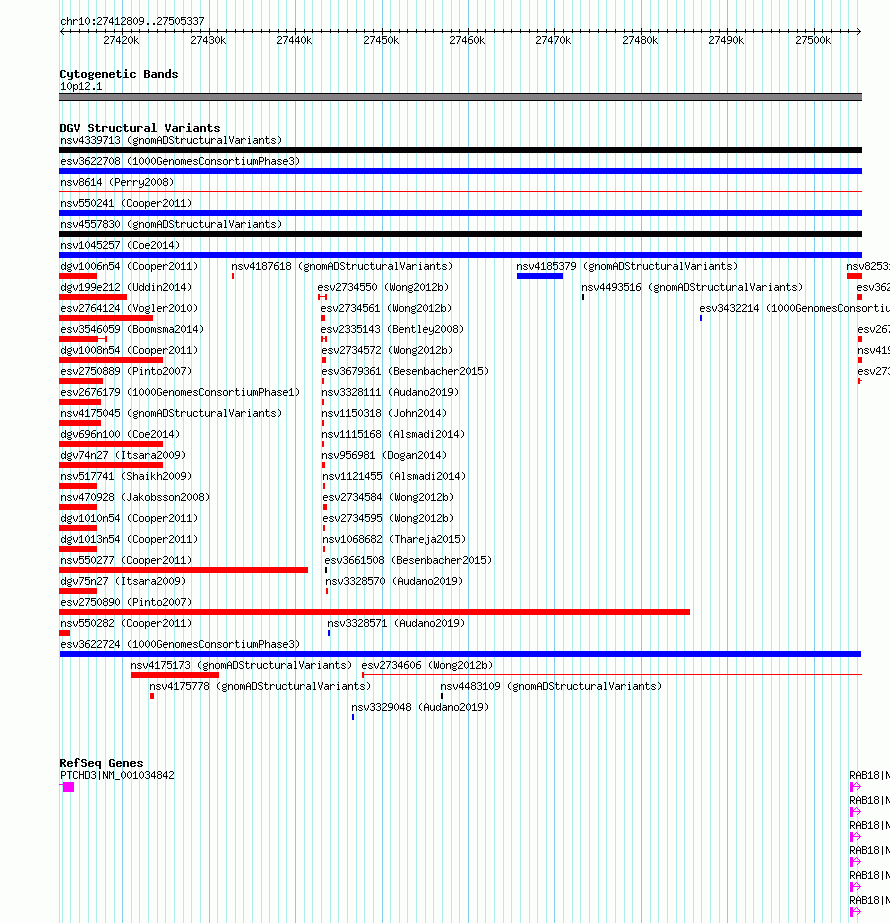The image size is (890, 923).
Task: Click the 27480k ruler position marker
Action: pos(640,40)
